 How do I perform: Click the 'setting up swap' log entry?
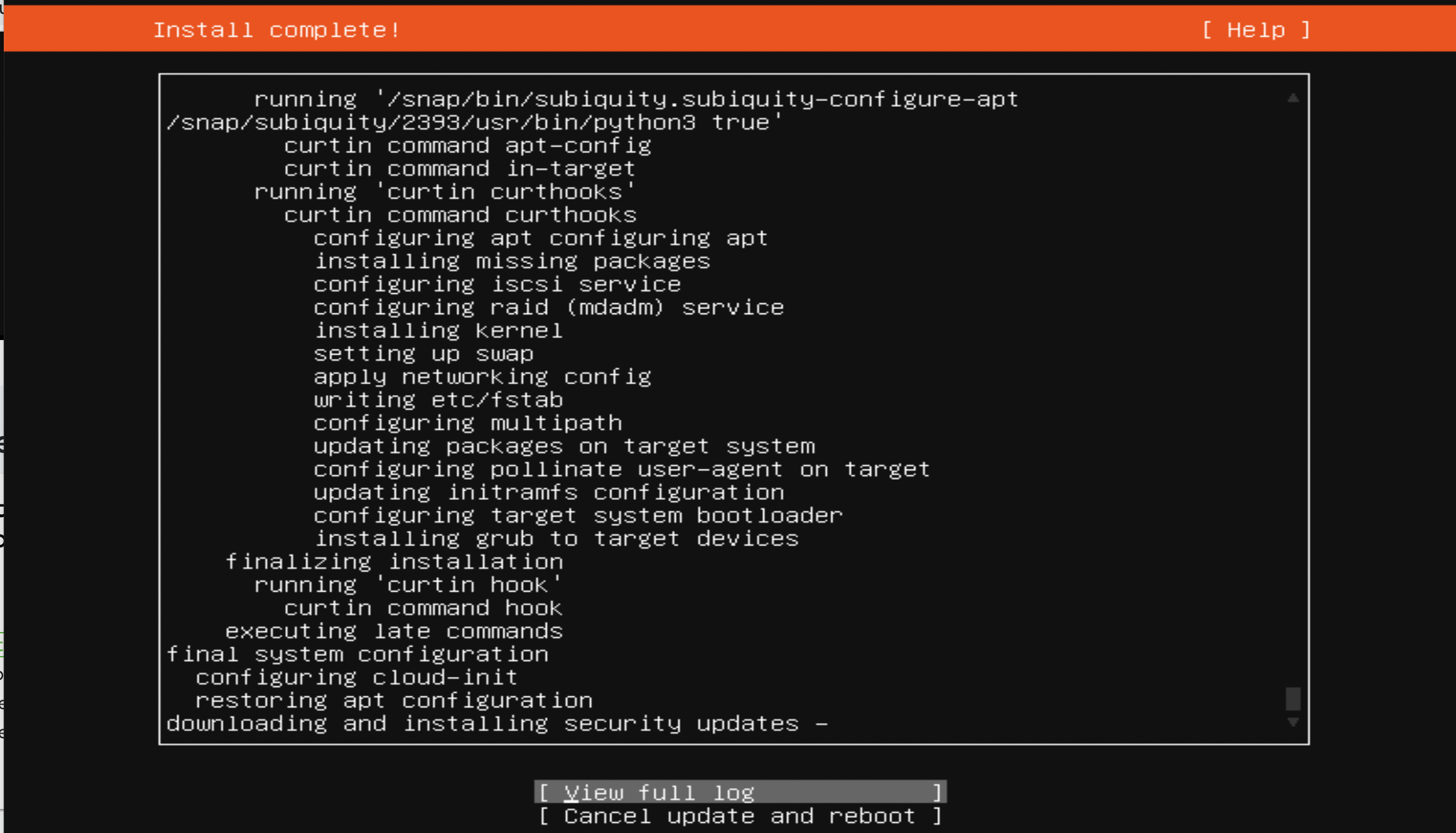(423, 353)
